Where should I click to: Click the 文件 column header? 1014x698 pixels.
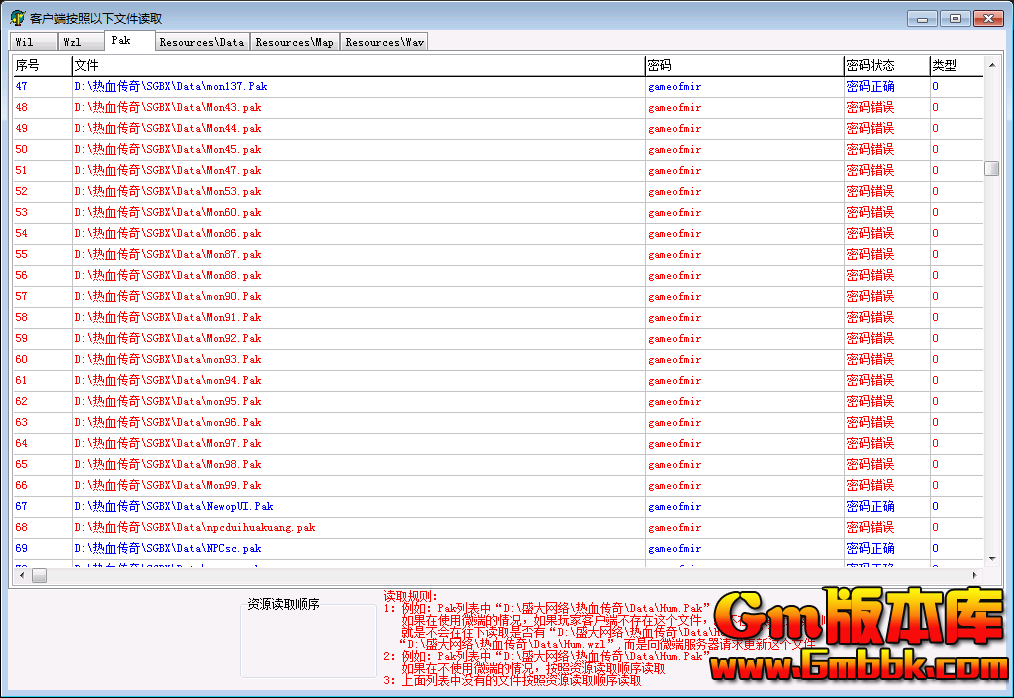[357, 65]
